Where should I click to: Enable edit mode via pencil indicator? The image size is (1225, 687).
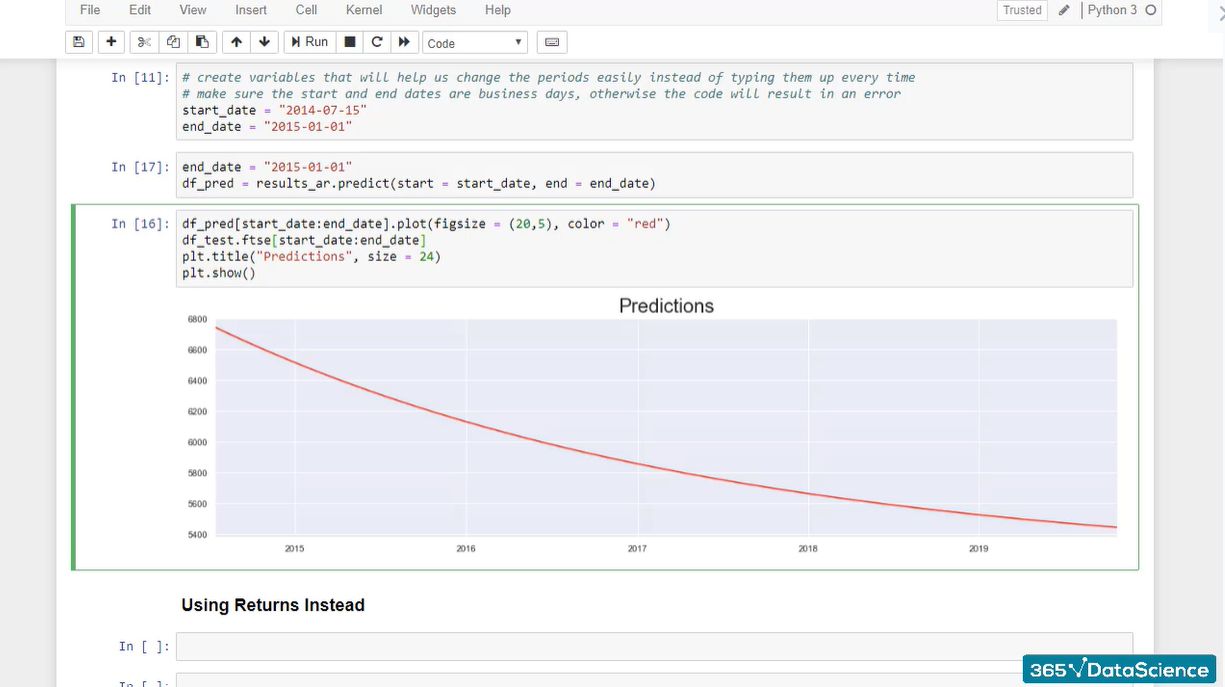click(1064, 10)
